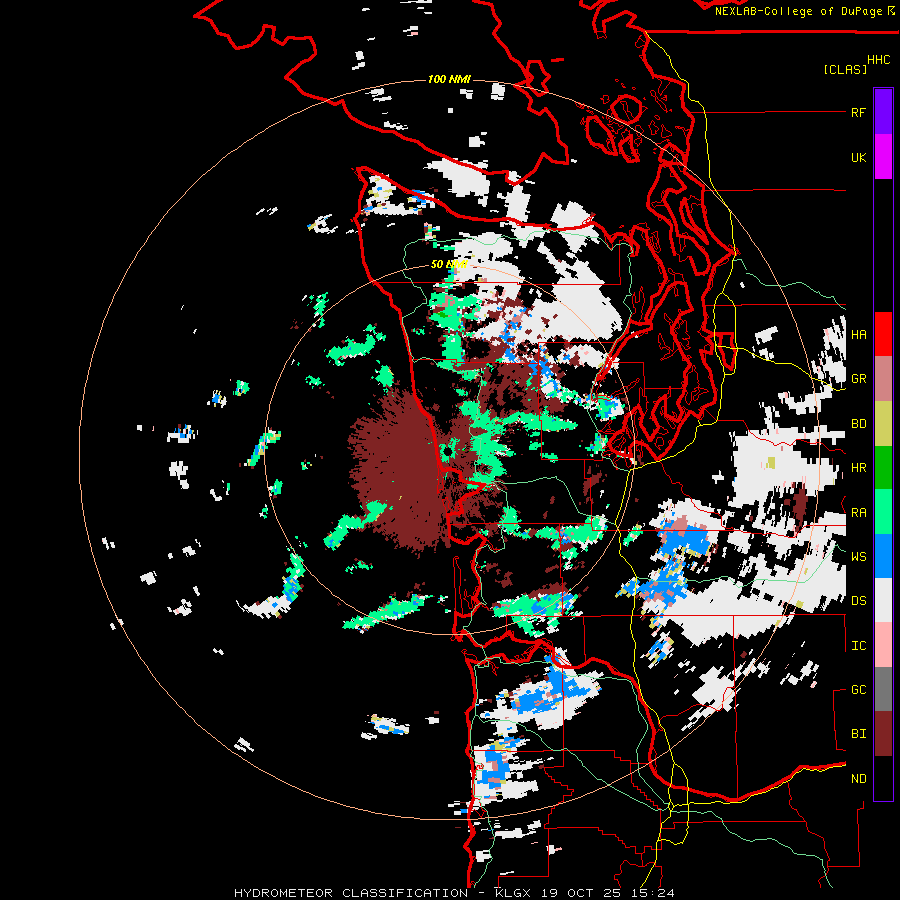Click the RA legend label
This screenshot has width=900, height=900.
[858, 513]
